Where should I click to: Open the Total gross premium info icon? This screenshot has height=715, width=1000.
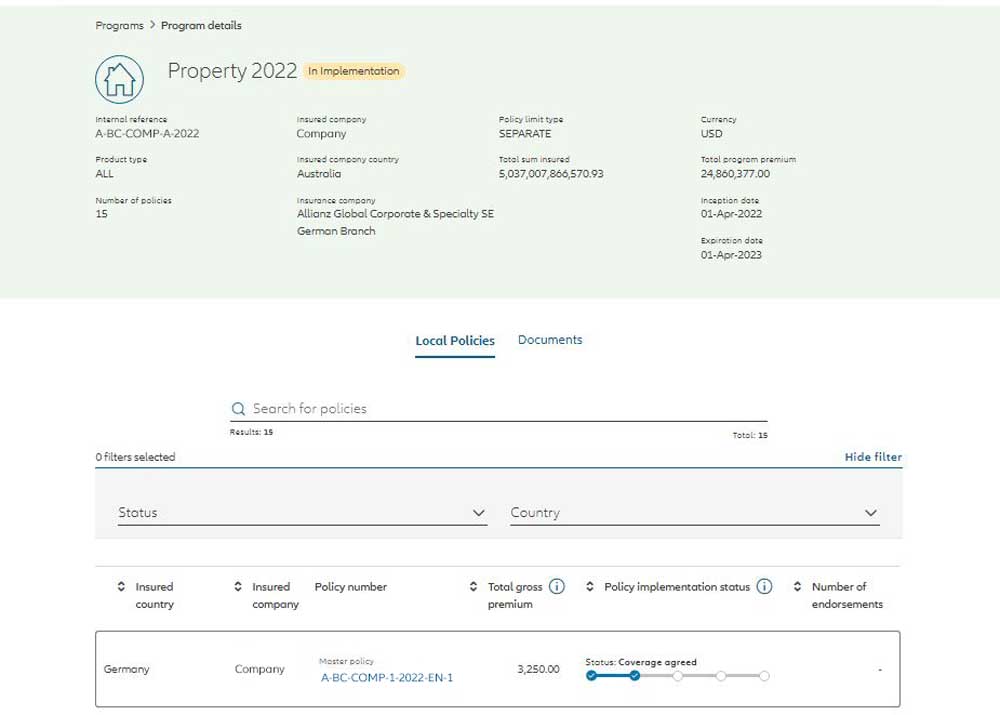557,586
